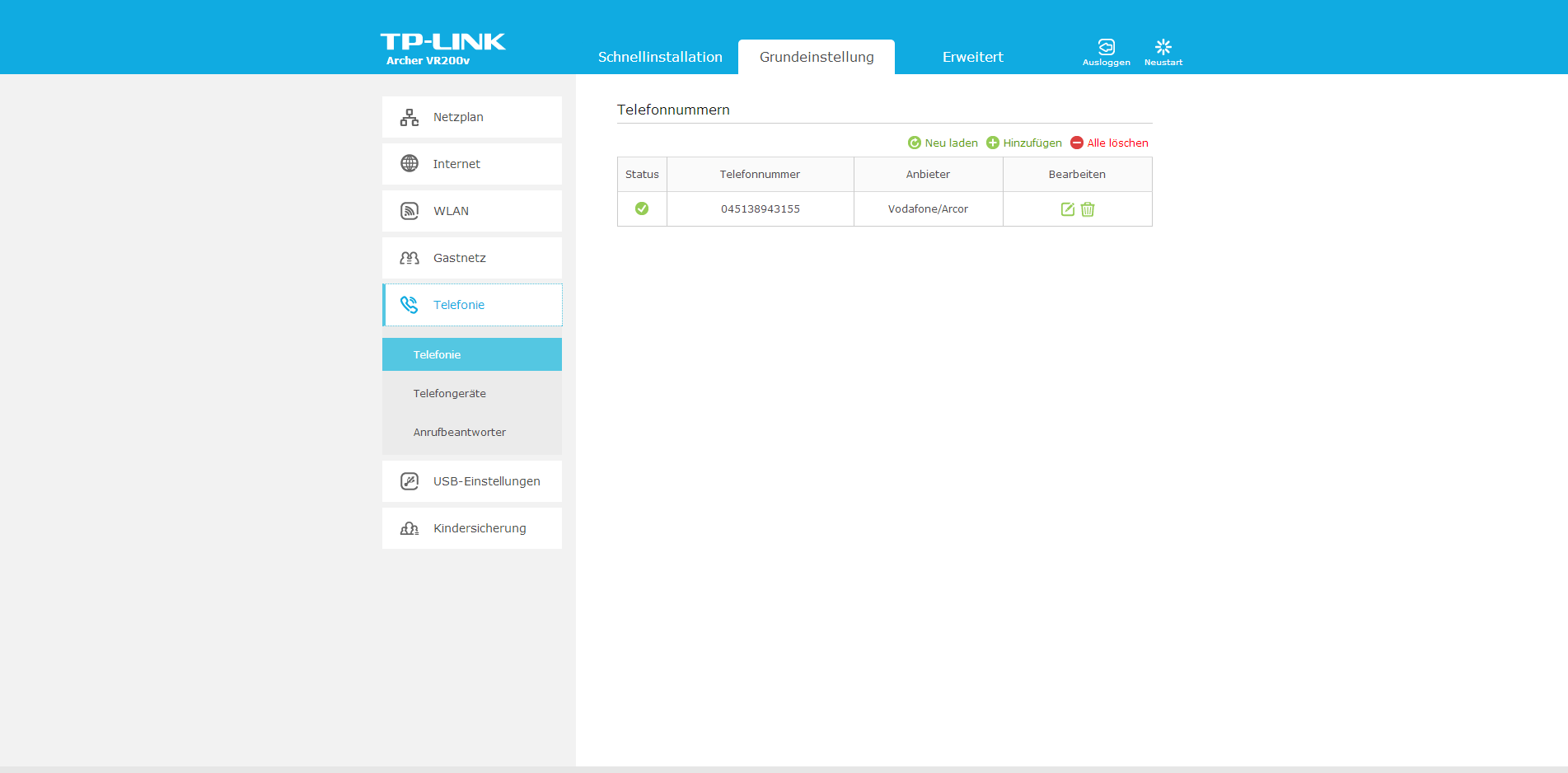Switch to the Erweitert tab
The width and height of the screenshot is (1568, 773).
(x=972, y=57)
